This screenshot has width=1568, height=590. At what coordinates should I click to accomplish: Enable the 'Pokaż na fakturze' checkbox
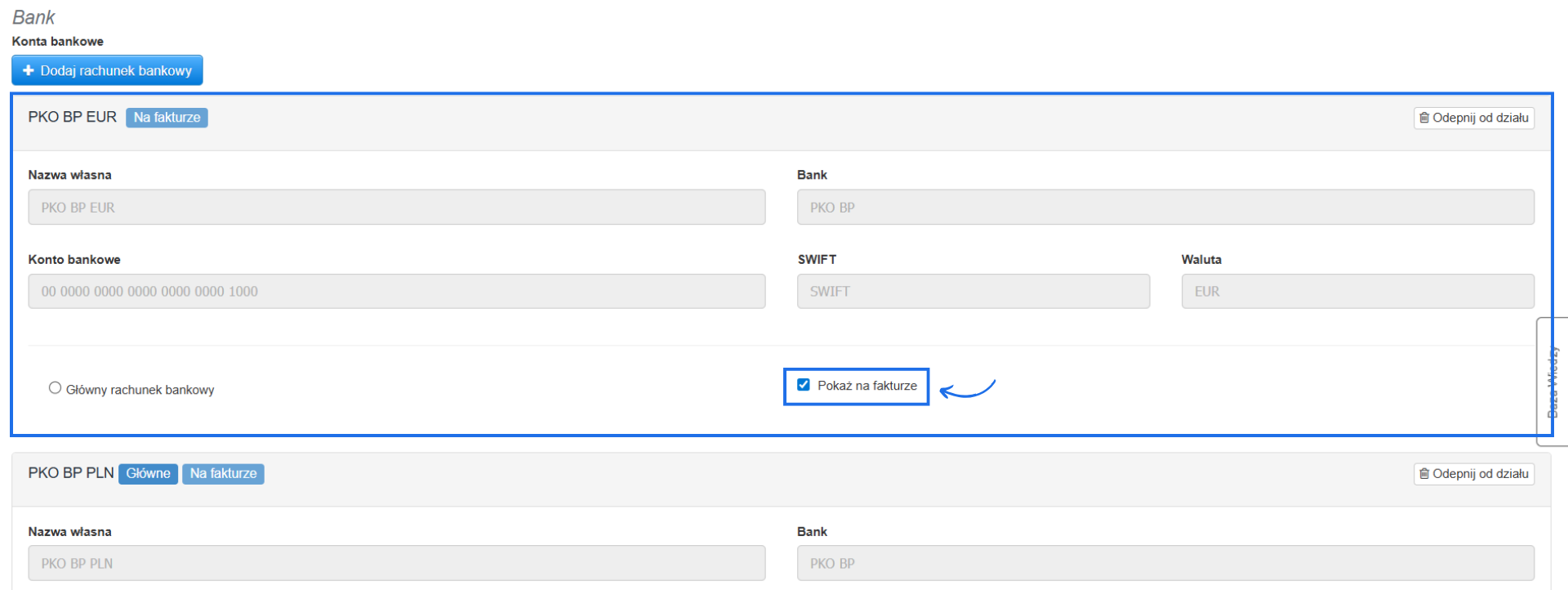(804, 385)
